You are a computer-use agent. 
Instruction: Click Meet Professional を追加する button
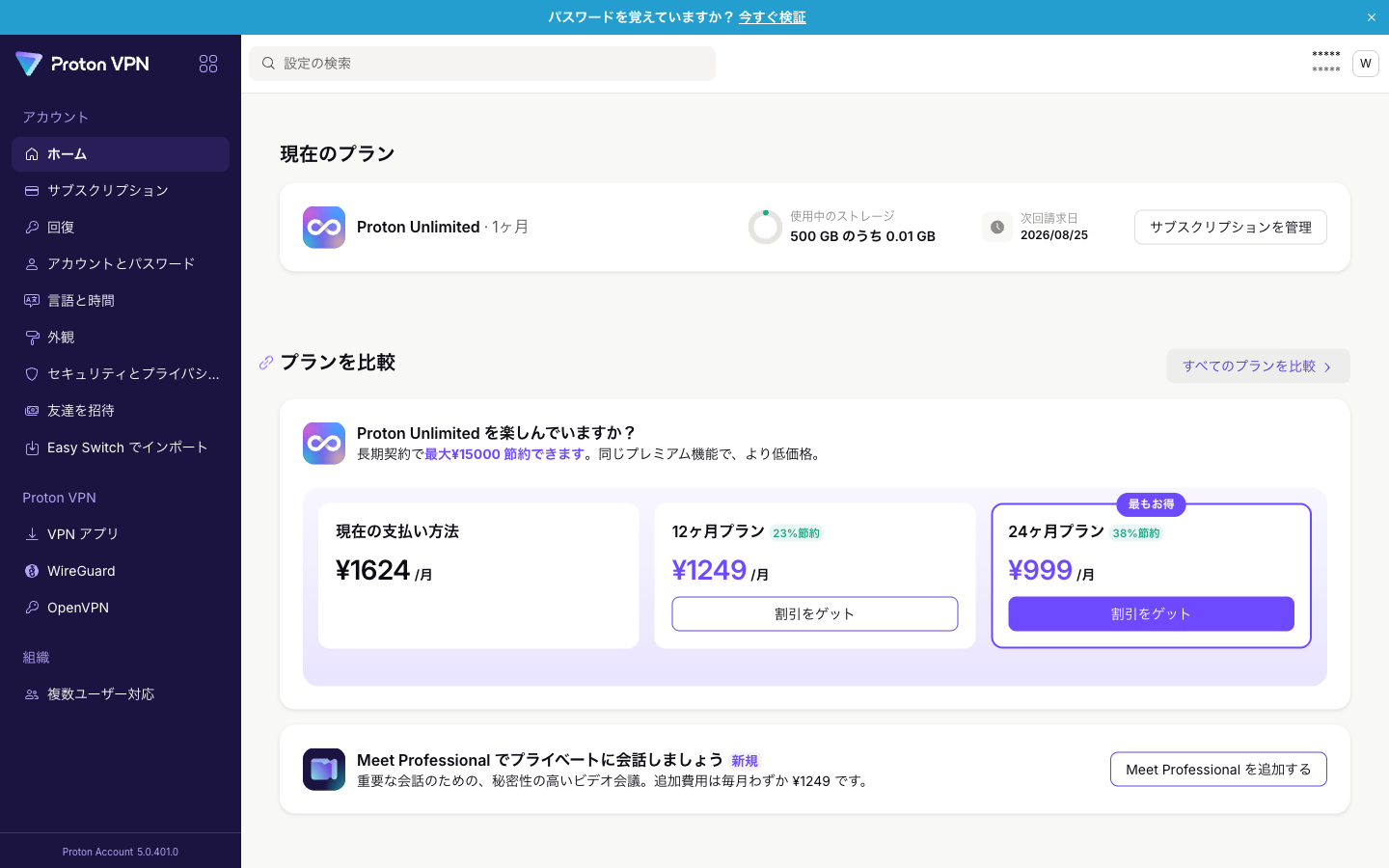pos(1218,770)
